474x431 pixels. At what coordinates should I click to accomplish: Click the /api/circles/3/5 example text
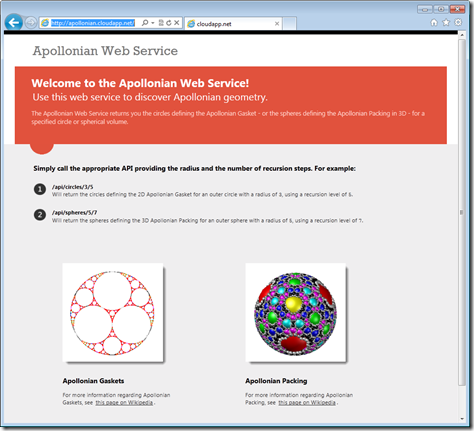[72, 187]
